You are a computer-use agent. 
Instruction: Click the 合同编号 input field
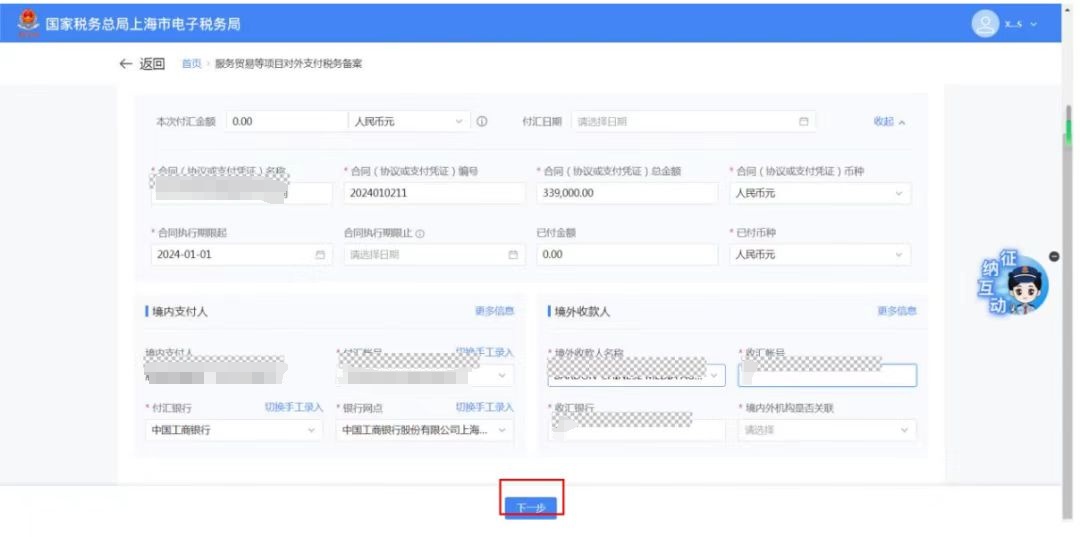[435, 193]
